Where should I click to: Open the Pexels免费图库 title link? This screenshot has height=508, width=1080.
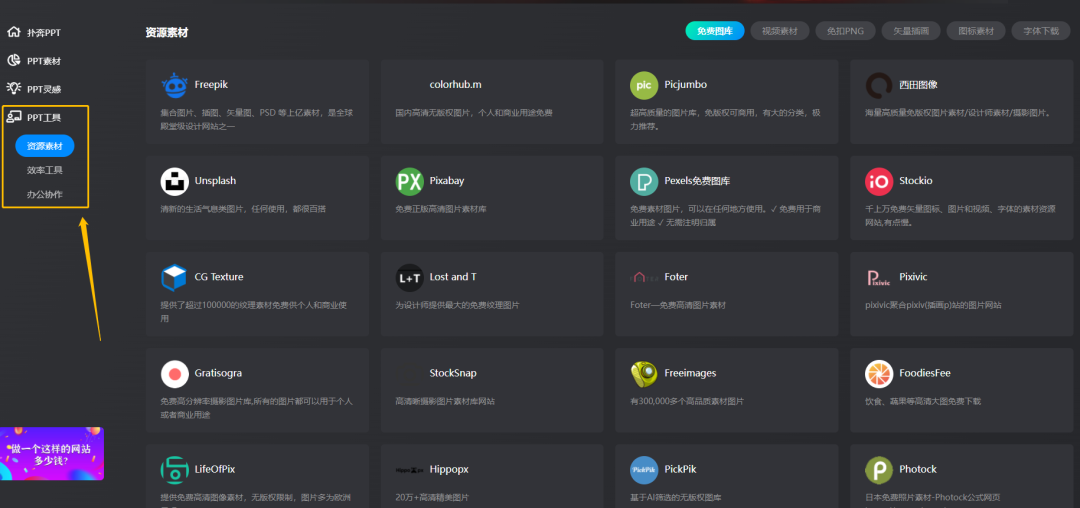697,181
